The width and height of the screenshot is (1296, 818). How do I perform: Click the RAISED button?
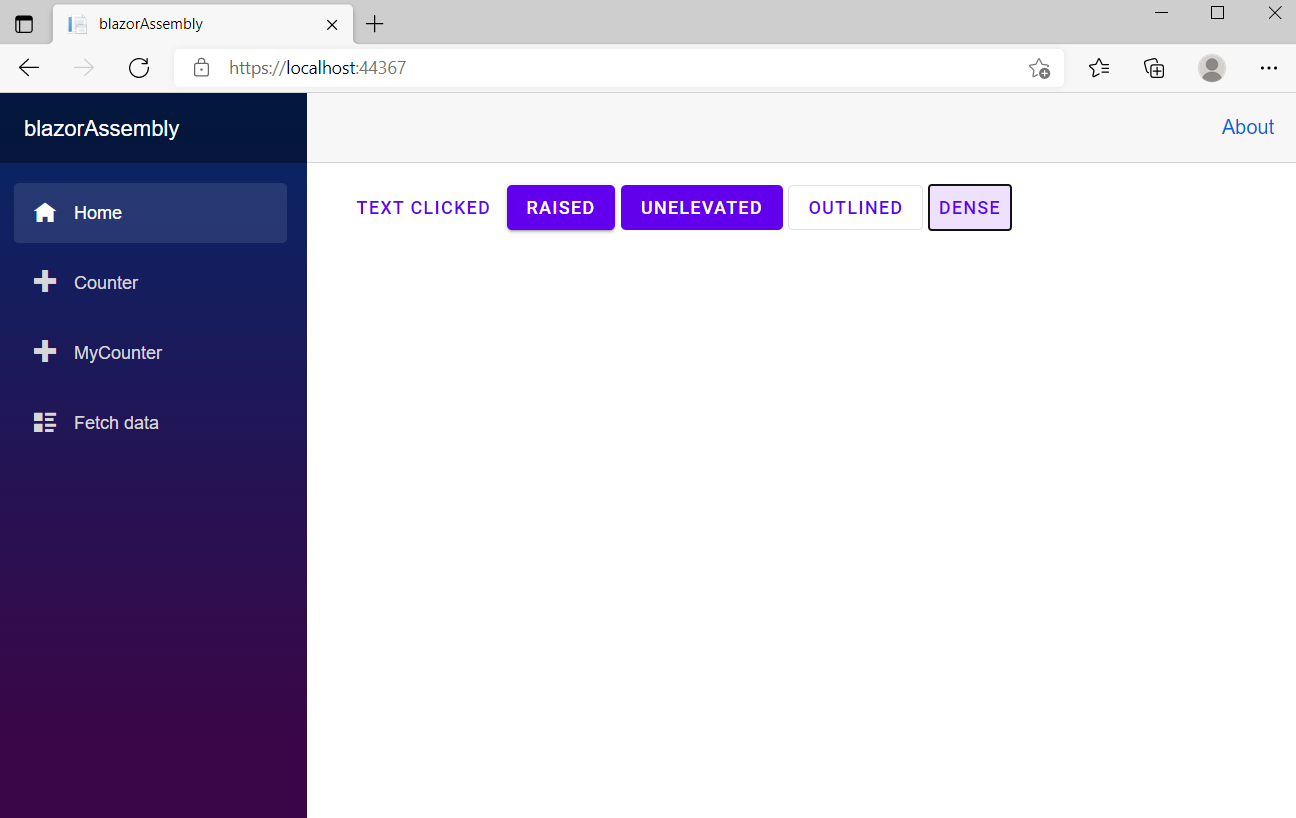pos(561,208)
